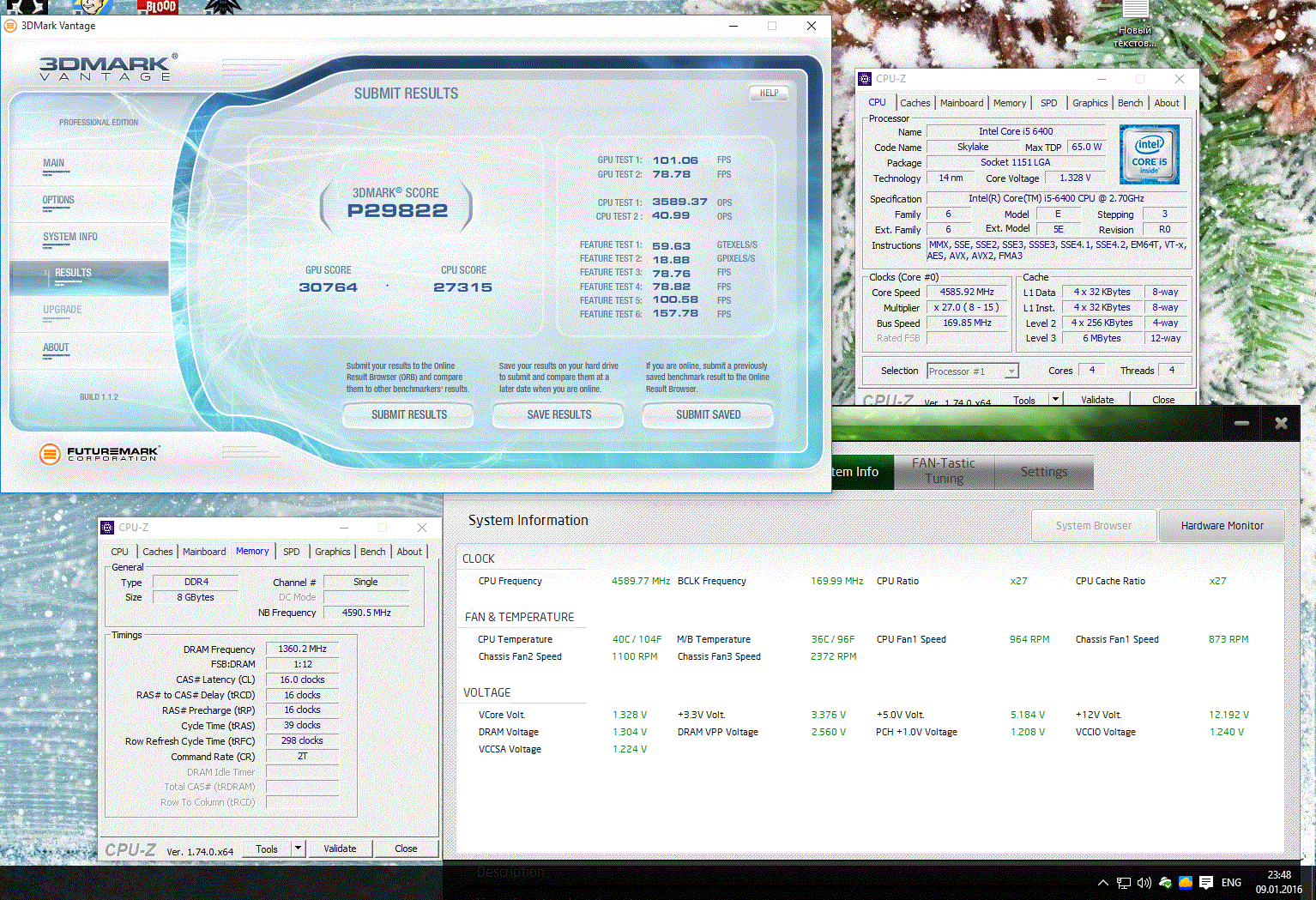Screen dimensions: 1316x900
Task: Click the 3DMark Vantage logo in the sidebar
Action: [x=108, y=68]
